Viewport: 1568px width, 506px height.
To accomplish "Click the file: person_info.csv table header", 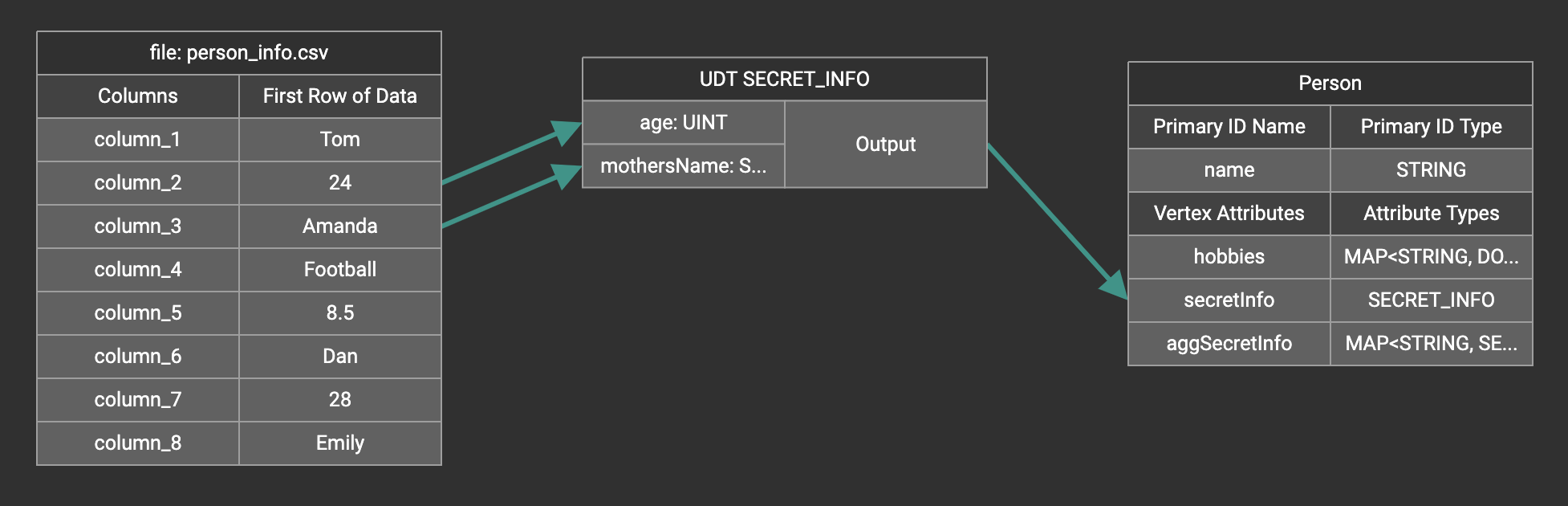I will click(238, 53).
